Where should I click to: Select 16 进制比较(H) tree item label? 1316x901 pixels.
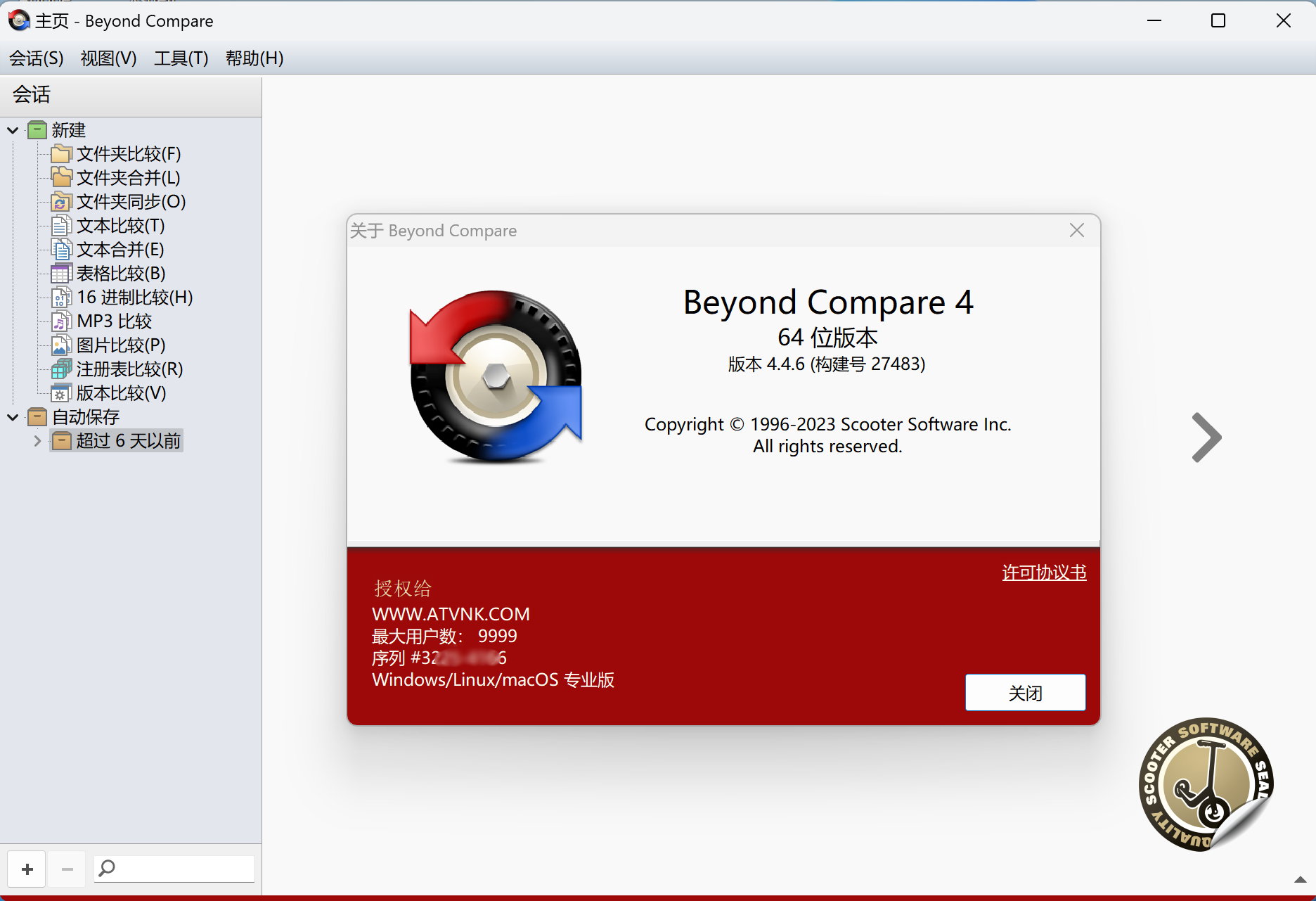coord(135,298)
